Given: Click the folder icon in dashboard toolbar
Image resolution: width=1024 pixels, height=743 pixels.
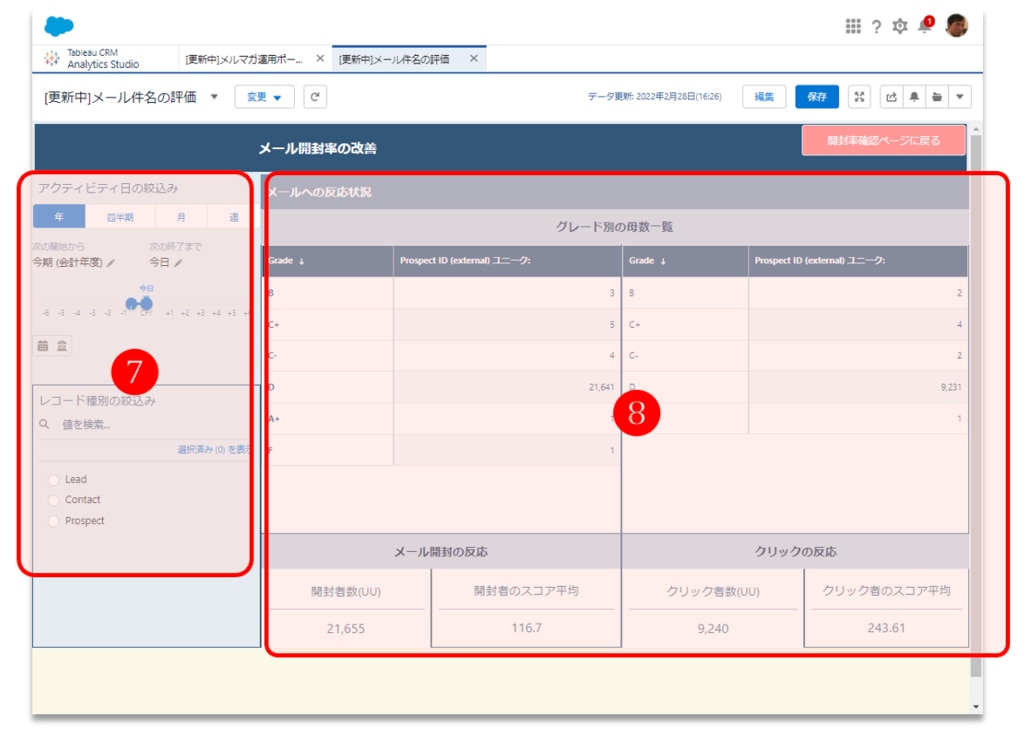Looking at the screenshot, I should pyautogui.click(x=937, y=96).
